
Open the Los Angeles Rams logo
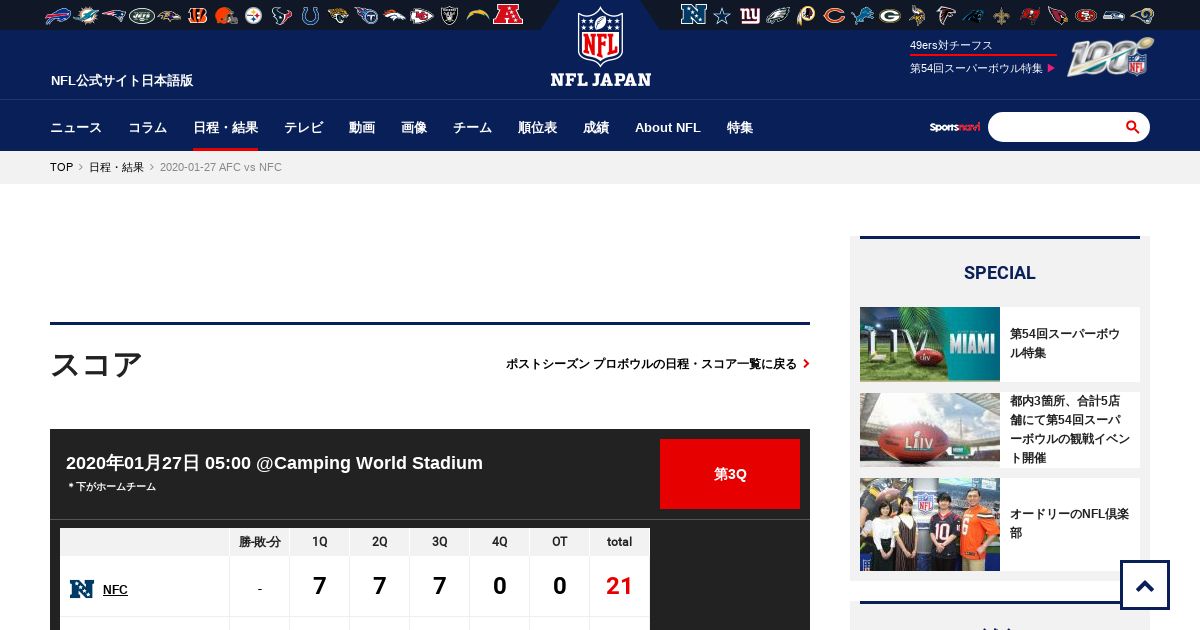tap(1142, 15)
